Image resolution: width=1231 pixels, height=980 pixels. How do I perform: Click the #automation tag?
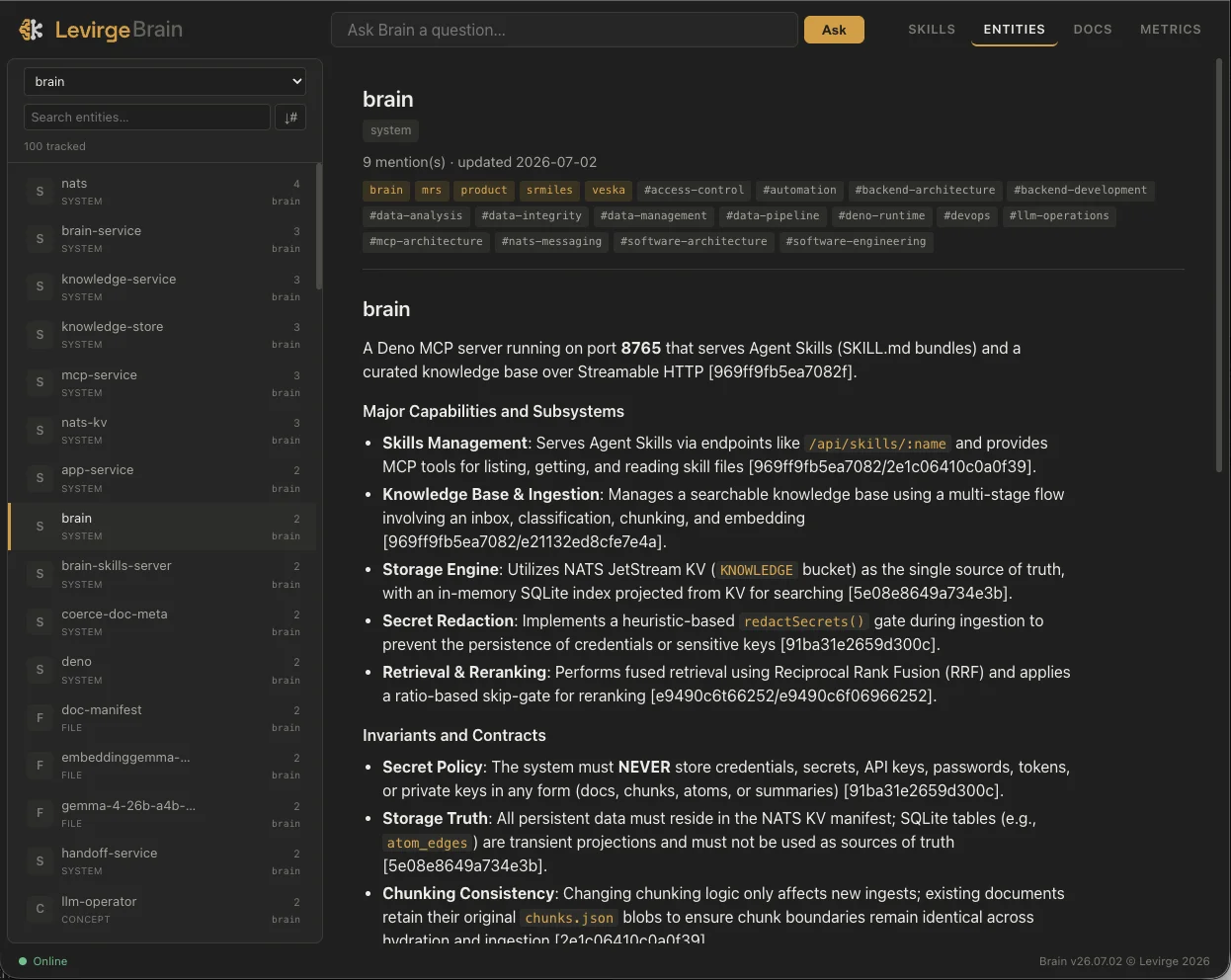click(799, 190)
